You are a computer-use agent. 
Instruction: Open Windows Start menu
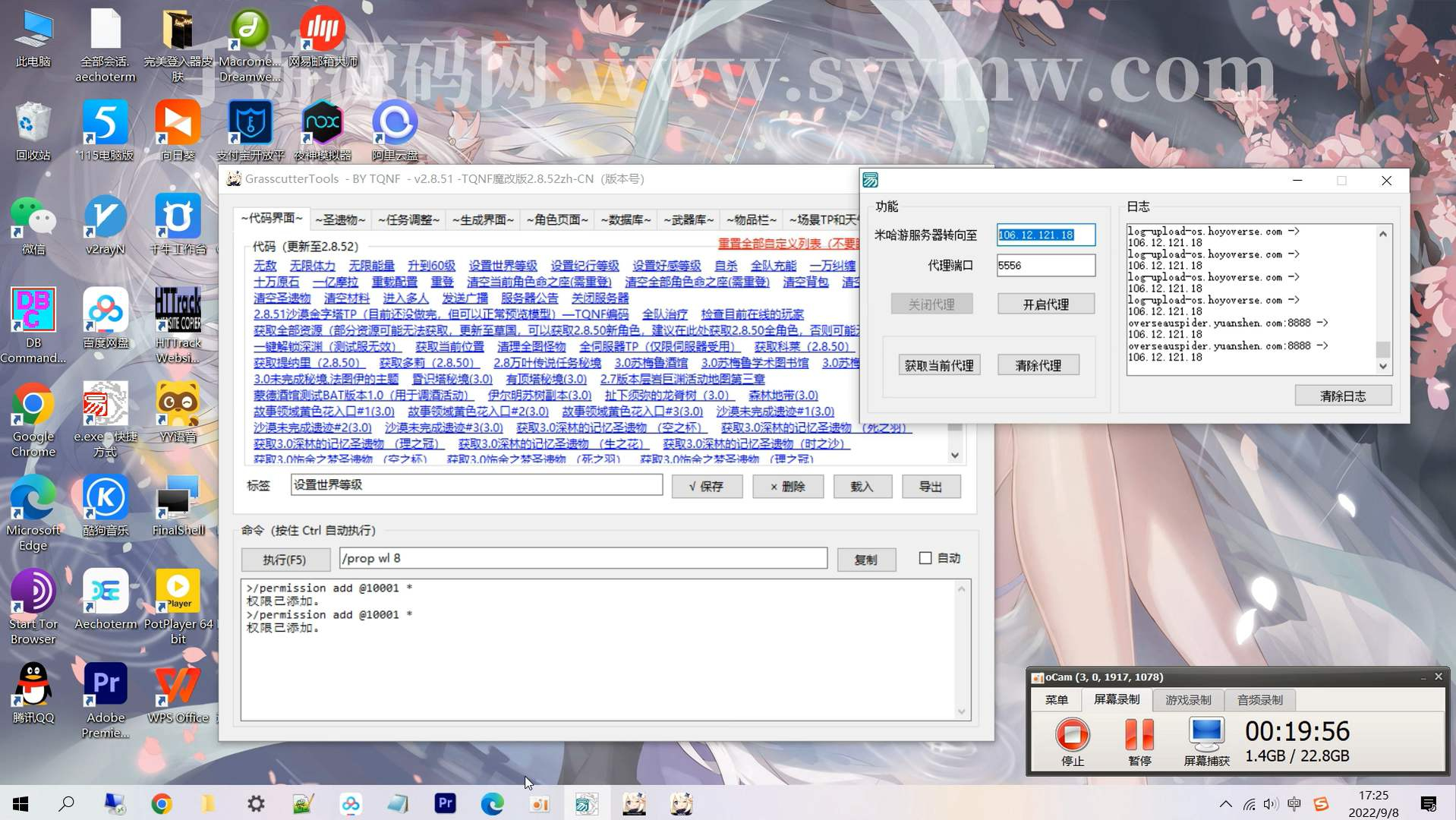pyautogui.click(x=20, y=803)
